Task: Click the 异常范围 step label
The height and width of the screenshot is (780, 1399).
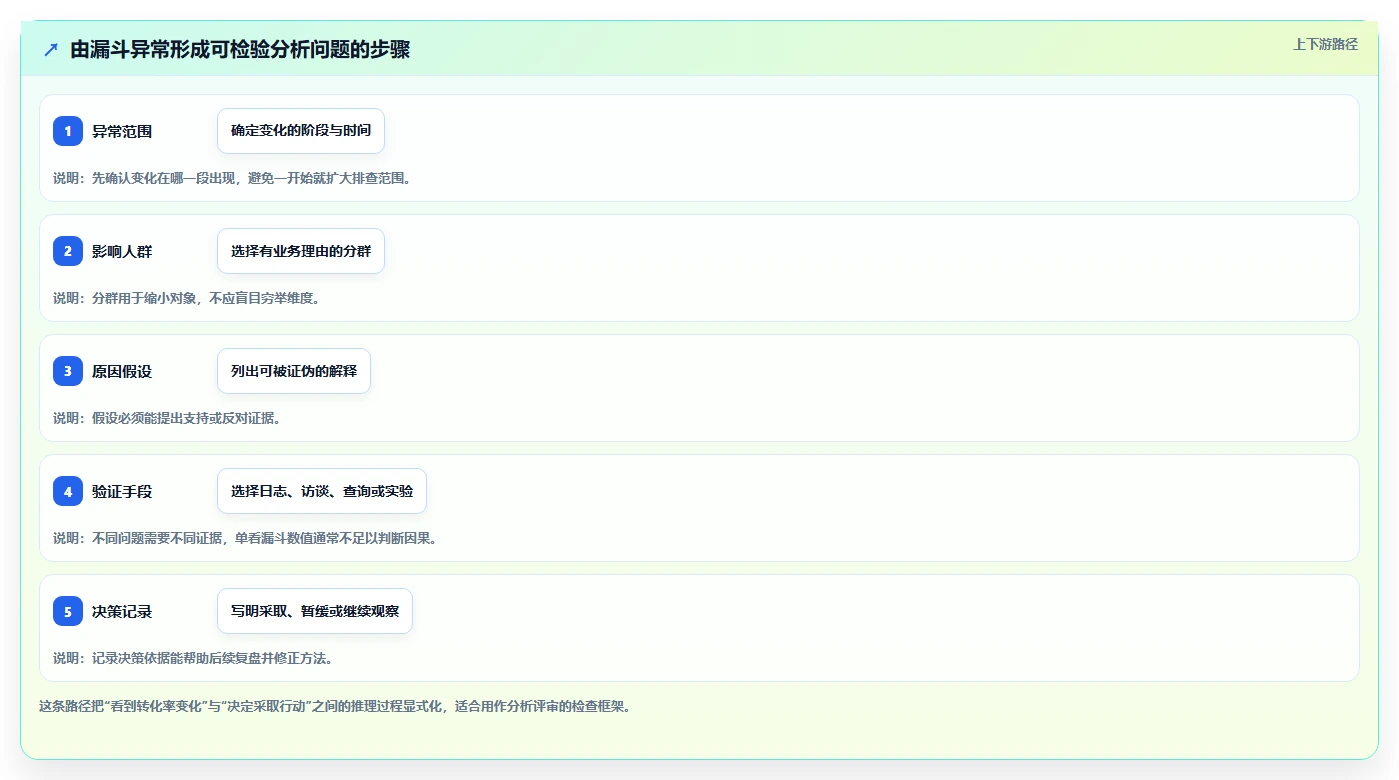Action: (x=122, y=131)
